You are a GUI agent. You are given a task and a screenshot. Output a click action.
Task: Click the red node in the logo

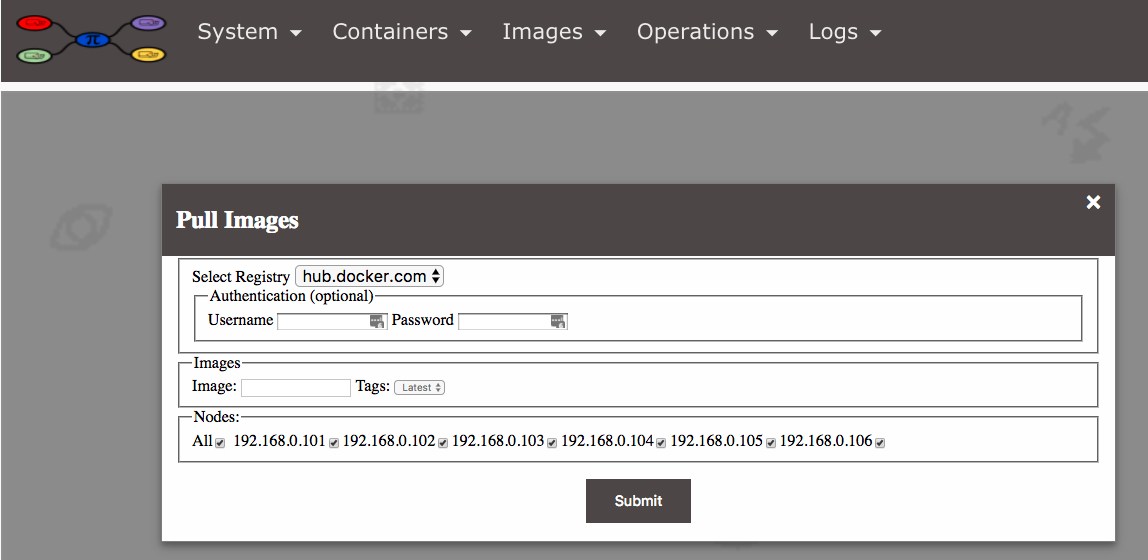click(35, 22)
